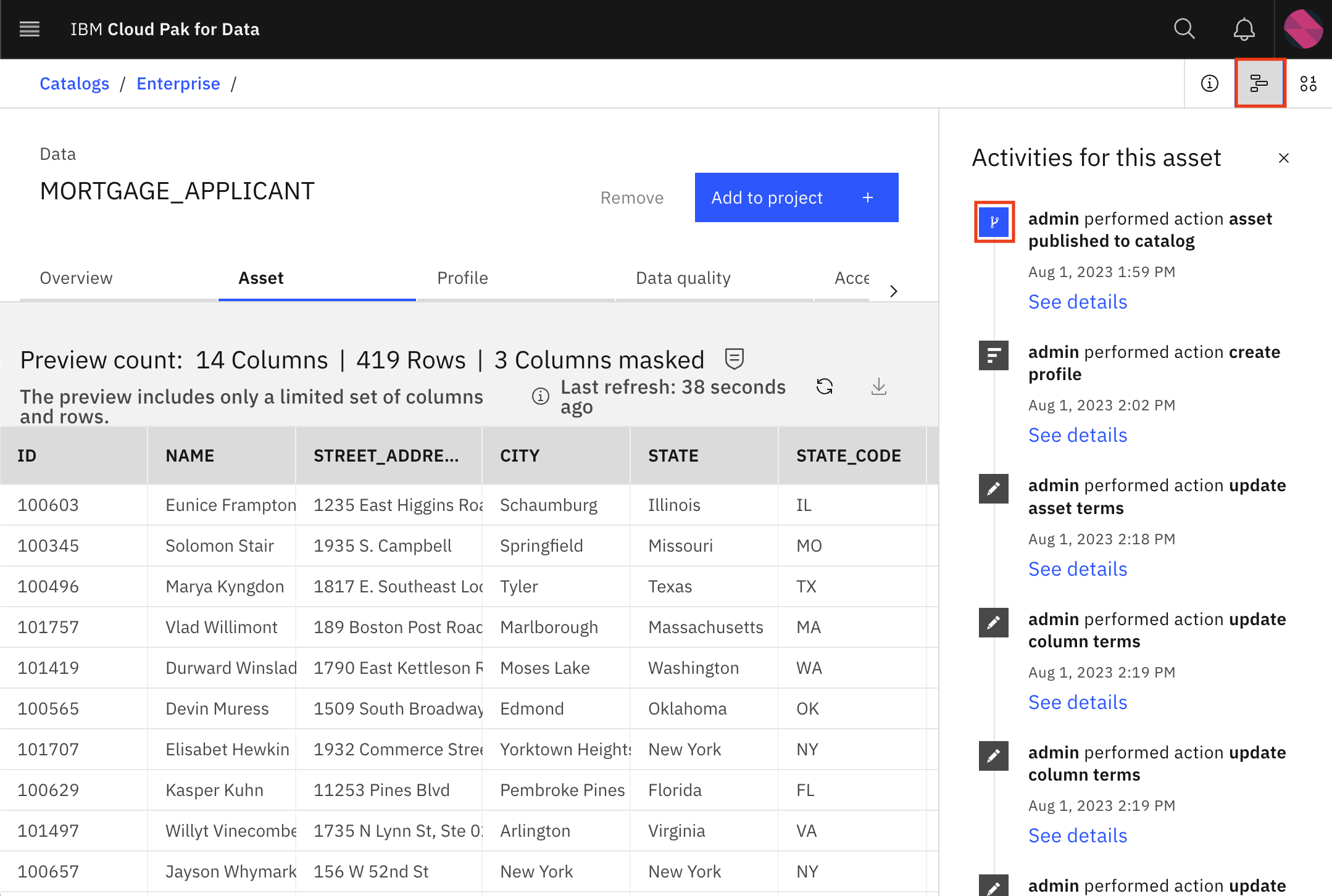Image resolution: width=1332 pixels, height=896 pixels.
Task: Click the hamburger menu icon top left
Action: [30, 27]
